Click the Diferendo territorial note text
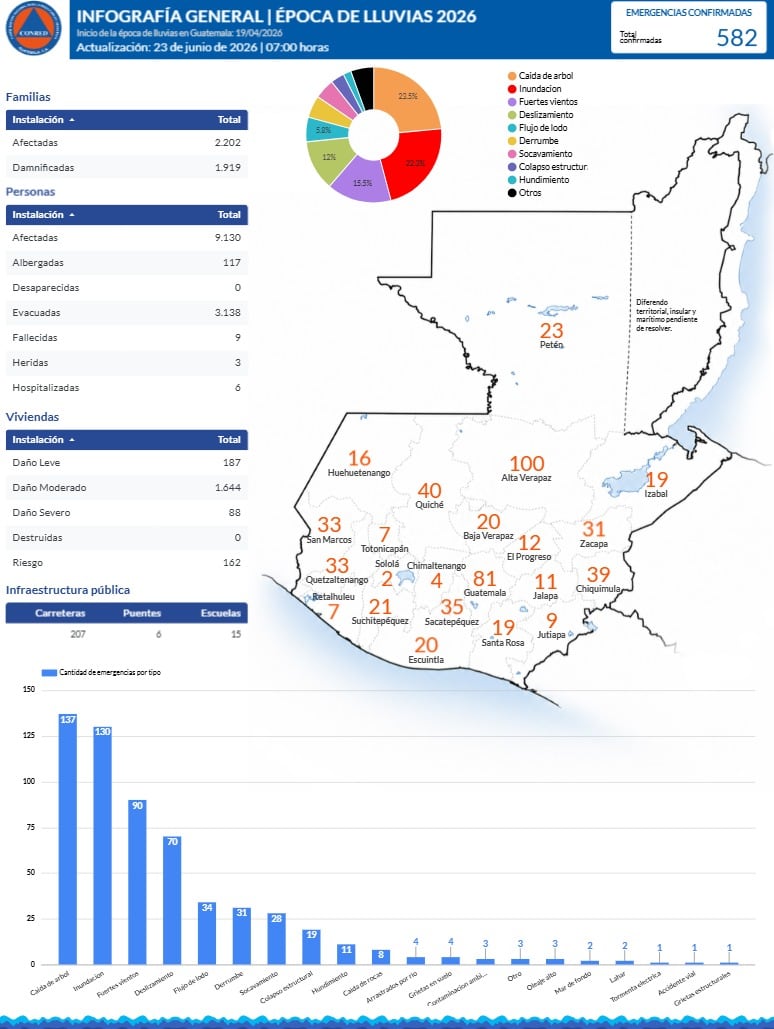Viewport: 774px width, 1029px height. [x=666, y=315]
